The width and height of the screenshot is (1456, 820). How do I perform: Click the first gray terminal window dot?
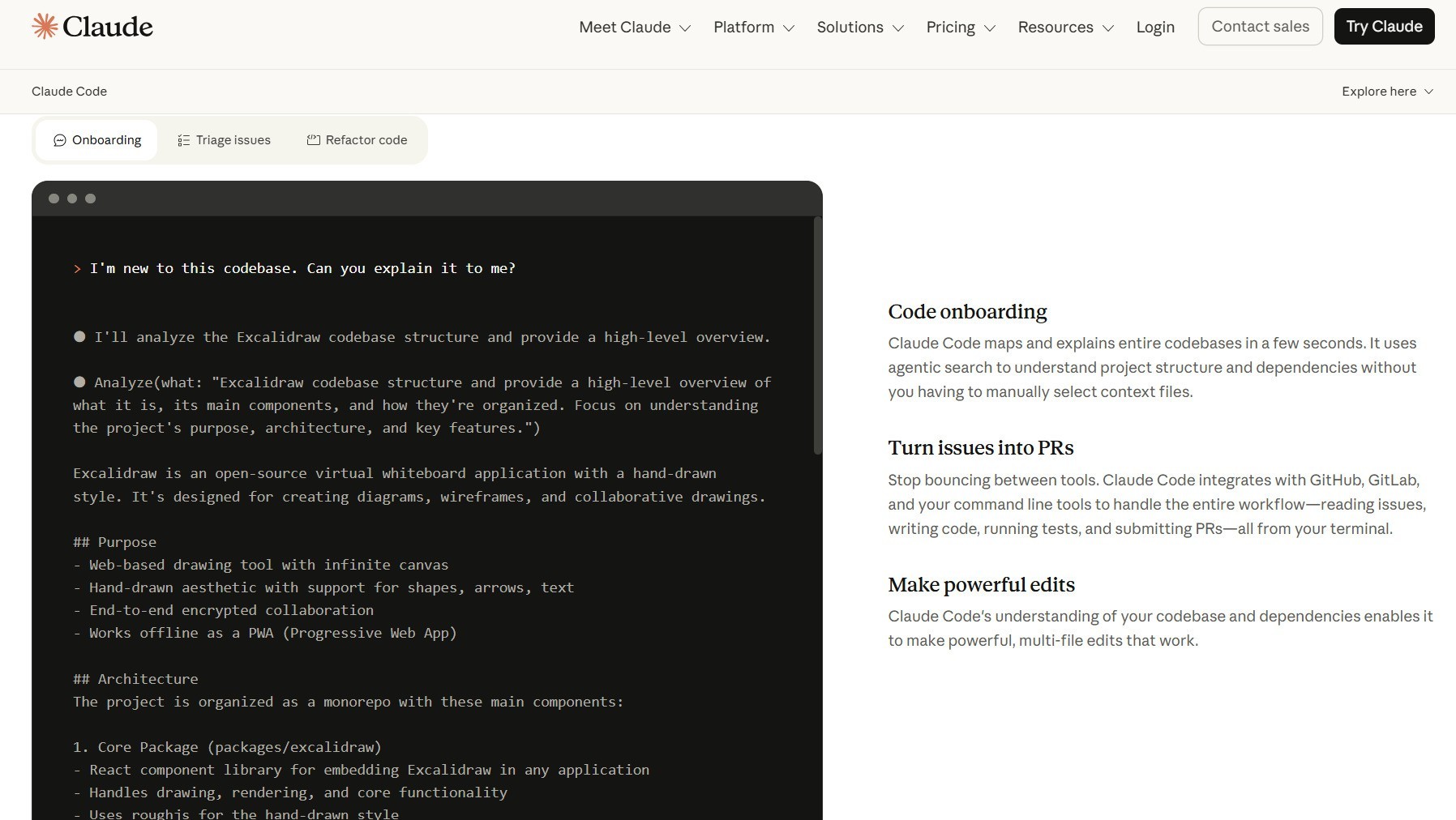point(54,199)
